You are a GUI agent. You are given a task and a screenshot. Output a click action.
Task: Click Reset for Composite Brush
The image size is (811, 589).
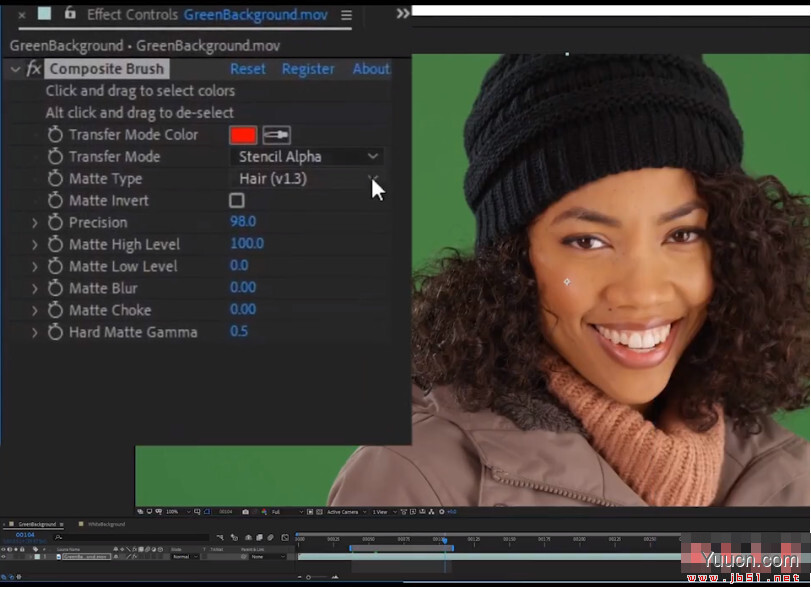248,69
